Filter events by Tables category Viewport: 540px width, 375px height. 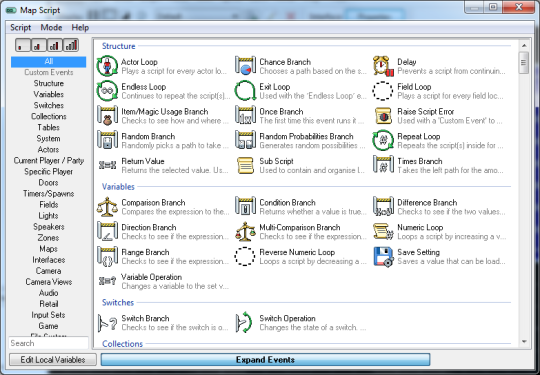49,127
